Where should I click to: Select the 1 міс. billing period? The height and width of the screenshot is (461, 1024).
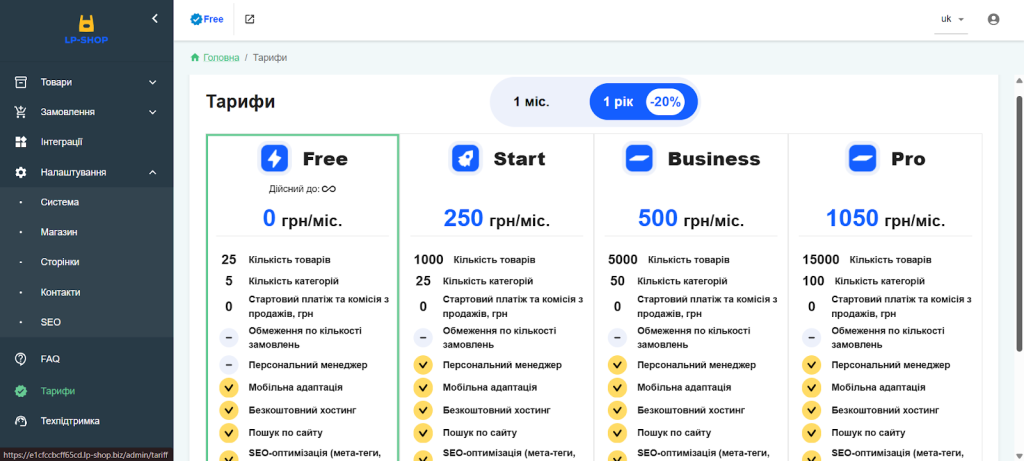point(532,102)
